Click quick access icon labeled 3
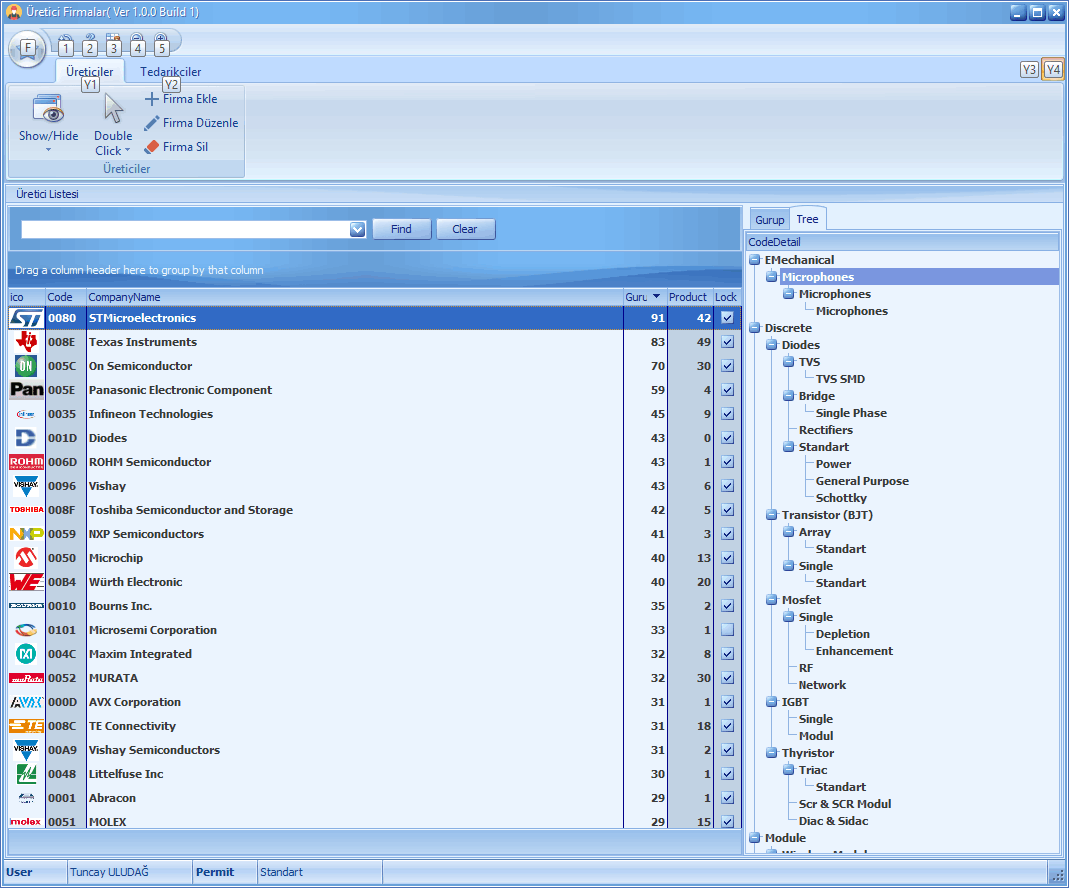The width and height of the screenshot is (1069, 888). coord(114,45)
